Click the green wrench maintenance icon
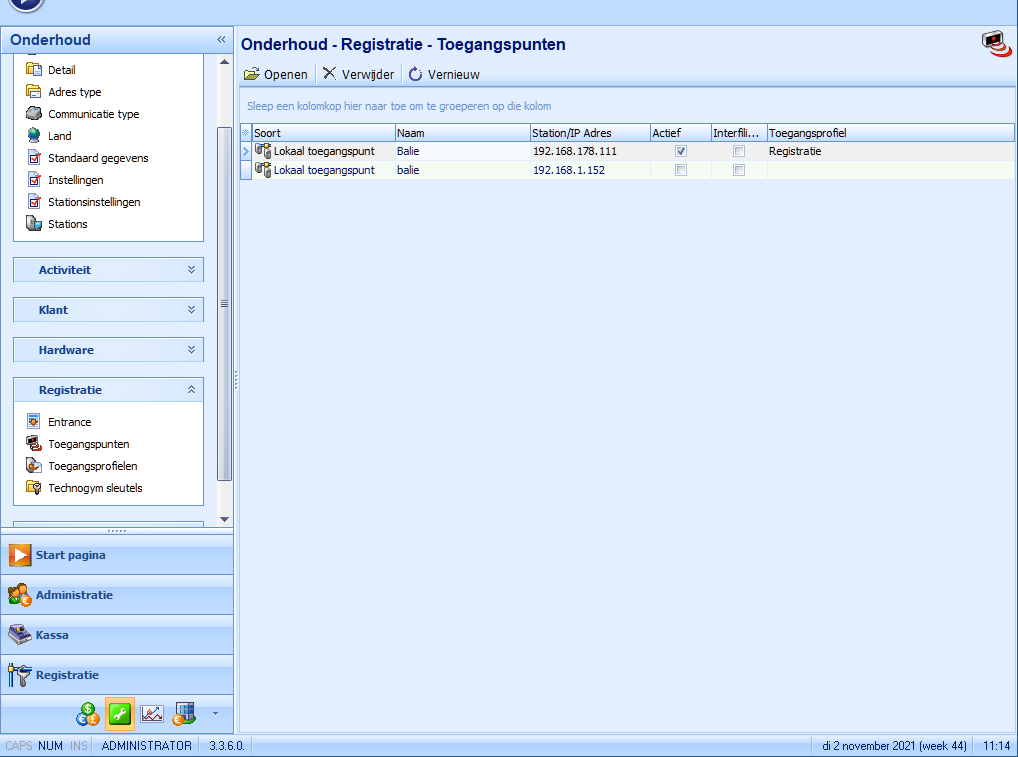Screen dimensions: 1018x757 click(120, 714)
